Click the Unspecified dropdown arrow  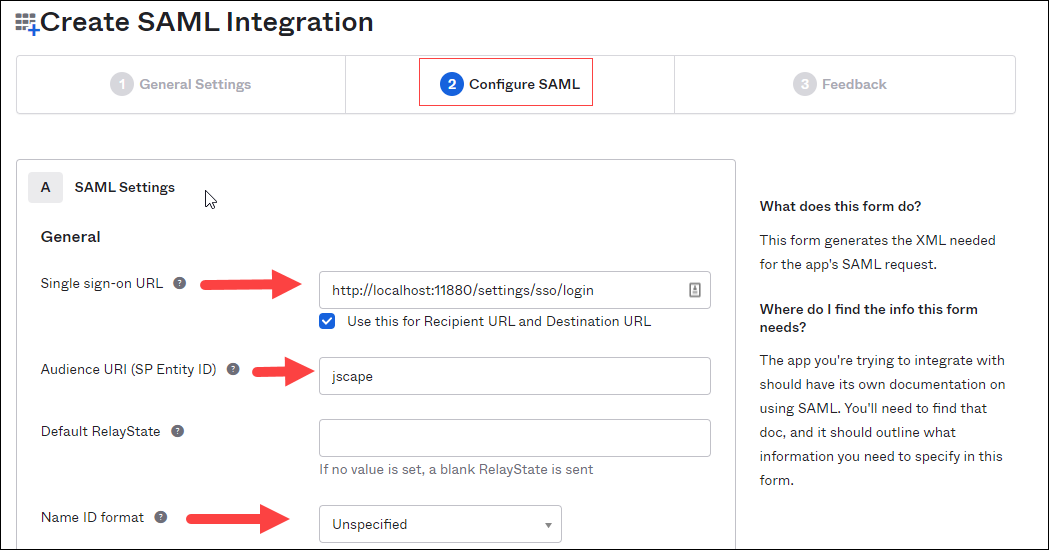[548, 525]
